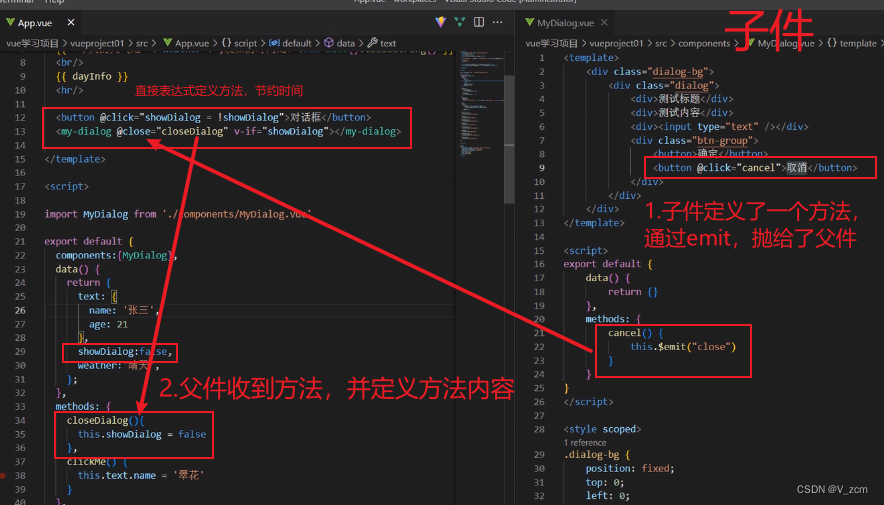Click the "this.text.name = '翠花'" line
Image resolution: width=884 pixels, height=505 pixels.
(x=140, y=475)
